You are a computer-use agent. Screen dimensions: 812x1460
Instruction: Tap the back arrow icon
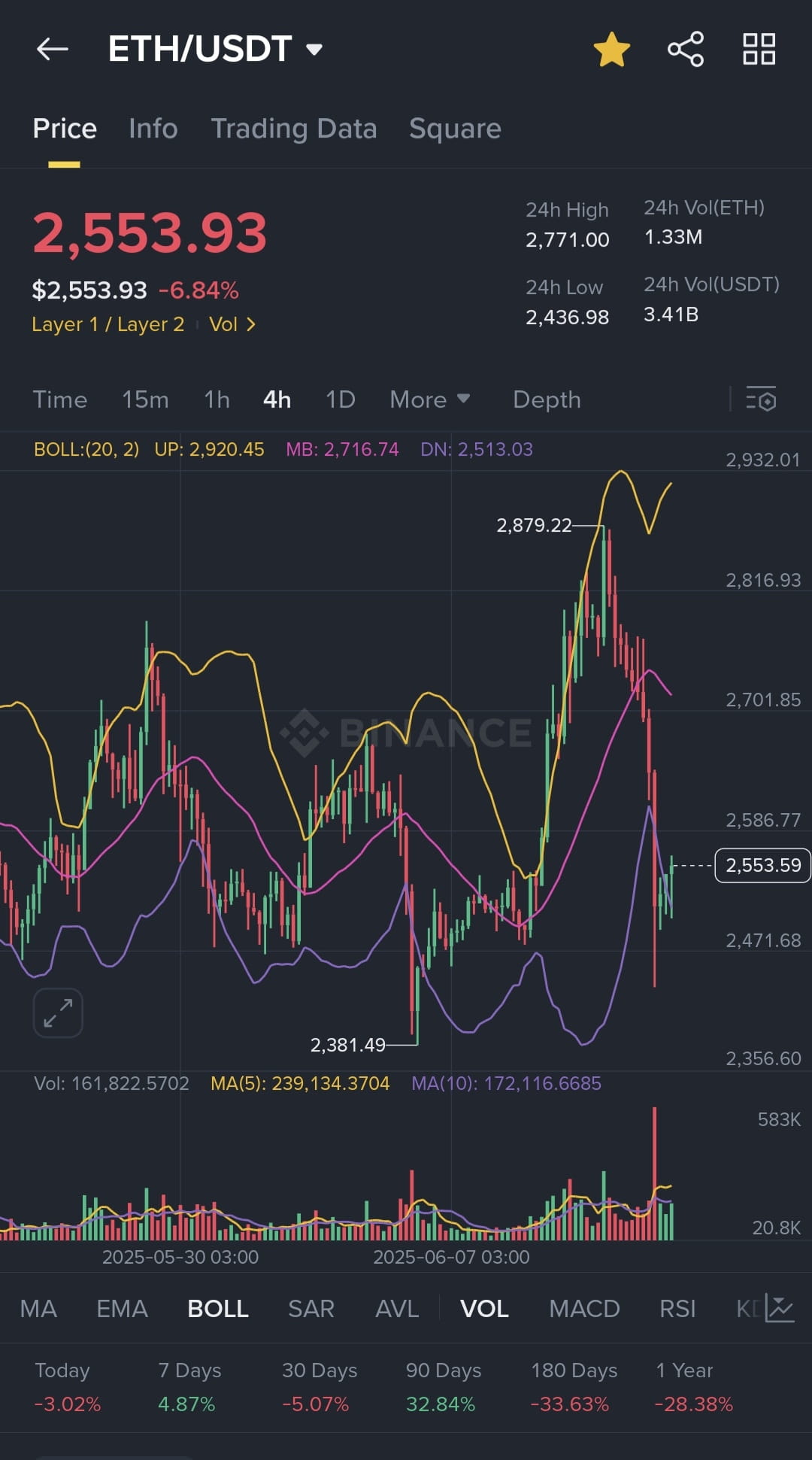point(53,50)
